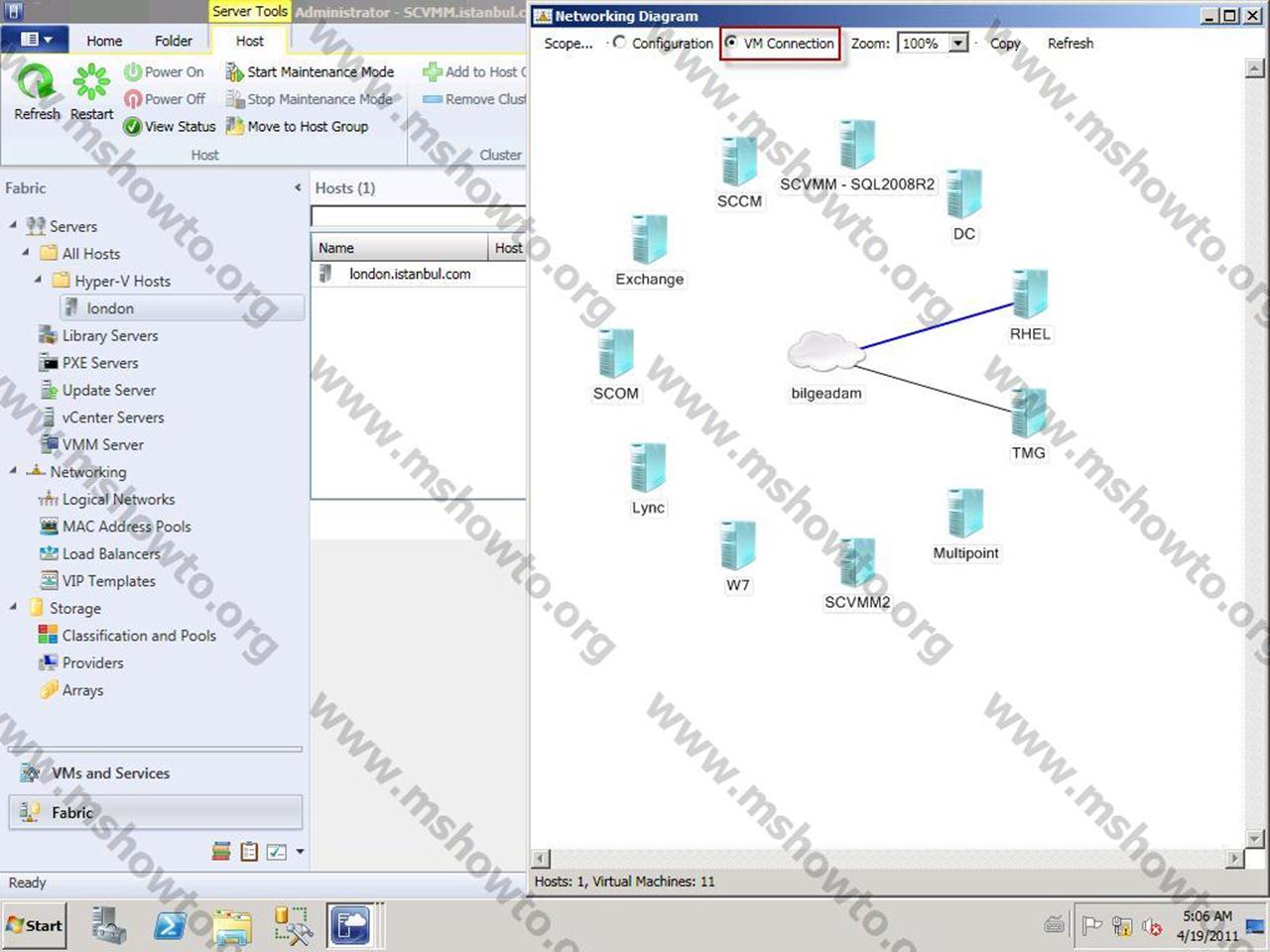The width and height of the screenshot is (1270, 952).
Task: Collapse the Hyper-V Hosts tree node
Action: tap(38, 280)
